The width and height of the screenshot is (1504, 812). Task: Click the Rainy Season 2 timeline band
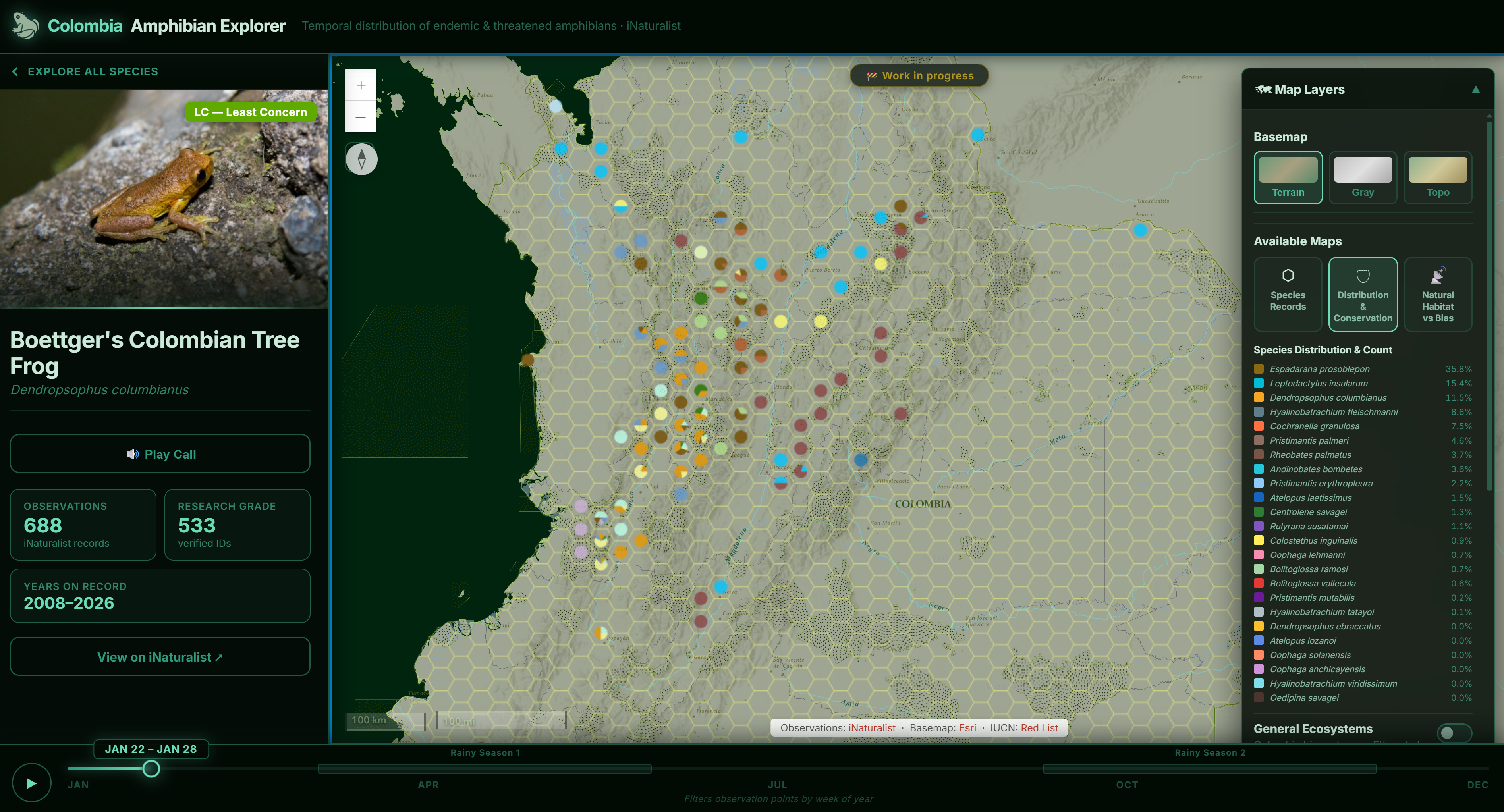pos(1210,769)
